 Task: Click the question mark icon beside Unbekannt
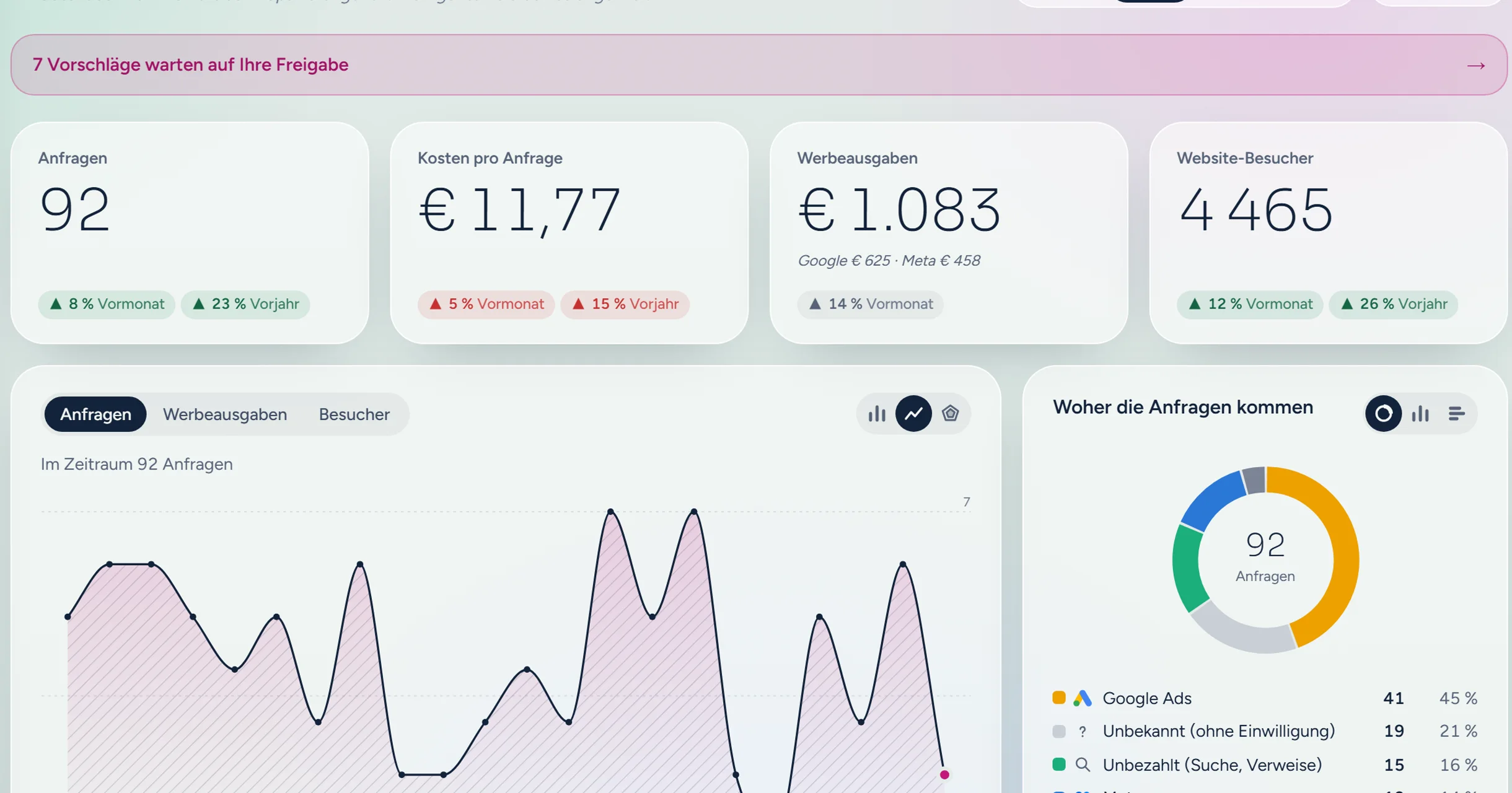click(x=1083, y=732)
